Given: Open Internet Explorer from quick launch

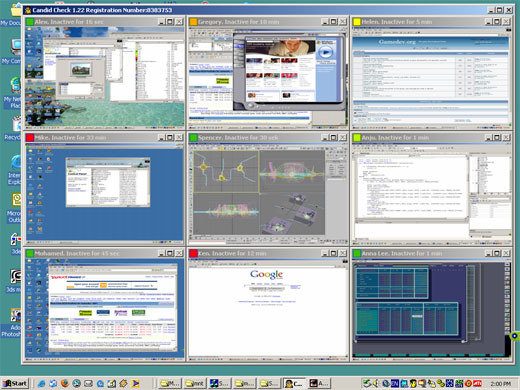Looking at the screenshot, I should 41,383.
